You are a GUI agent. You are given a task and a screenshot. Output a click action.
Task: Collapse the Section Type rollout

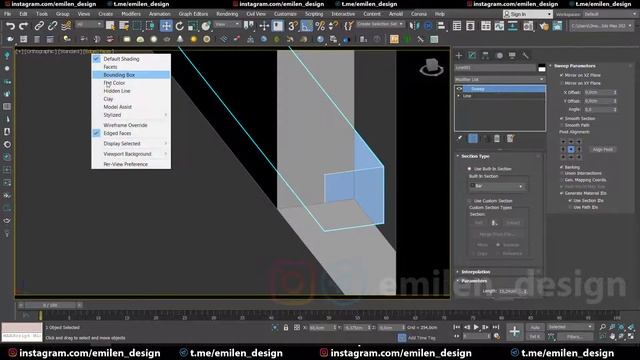[x=475, y=156]
